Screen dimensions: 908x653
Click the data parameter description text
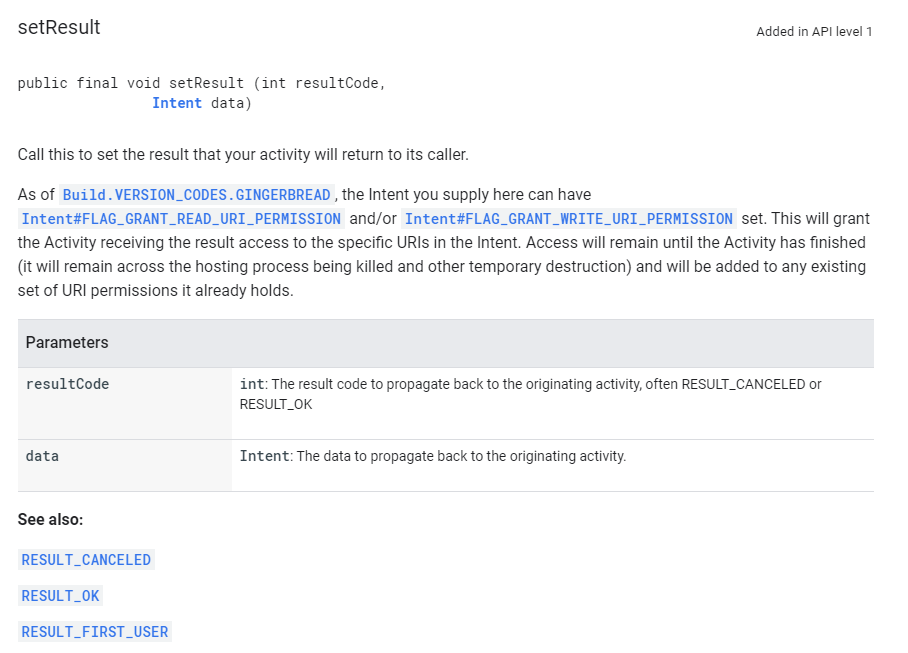460,456
